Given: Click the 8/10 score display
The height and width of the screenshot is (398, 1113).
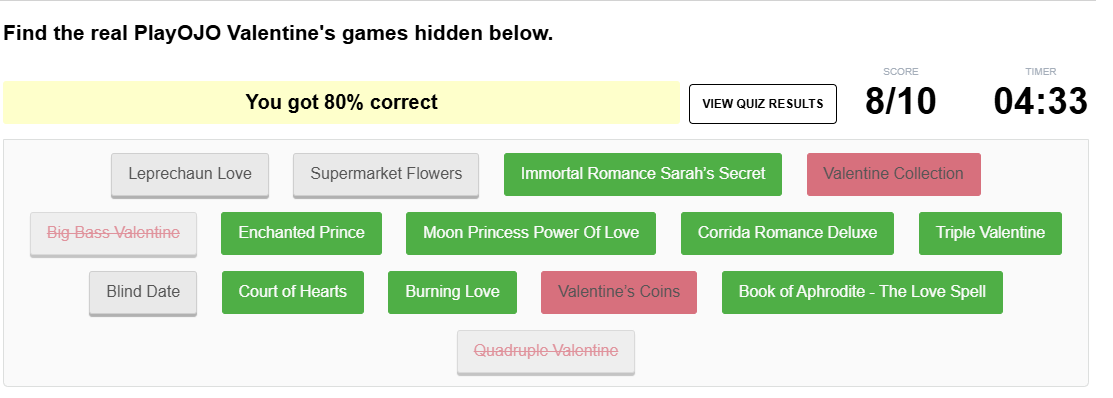Looking at the screenshot, I should tap(901, 101).
